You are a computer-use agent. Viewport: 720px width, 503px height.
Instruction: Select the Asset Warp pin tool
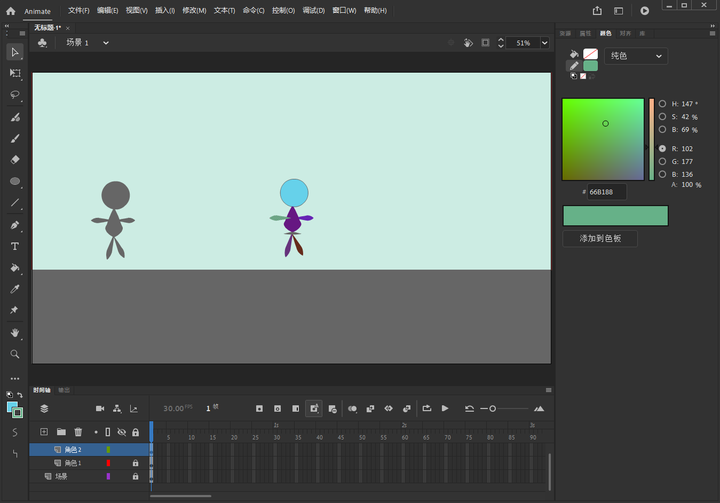tap(15, 310)
